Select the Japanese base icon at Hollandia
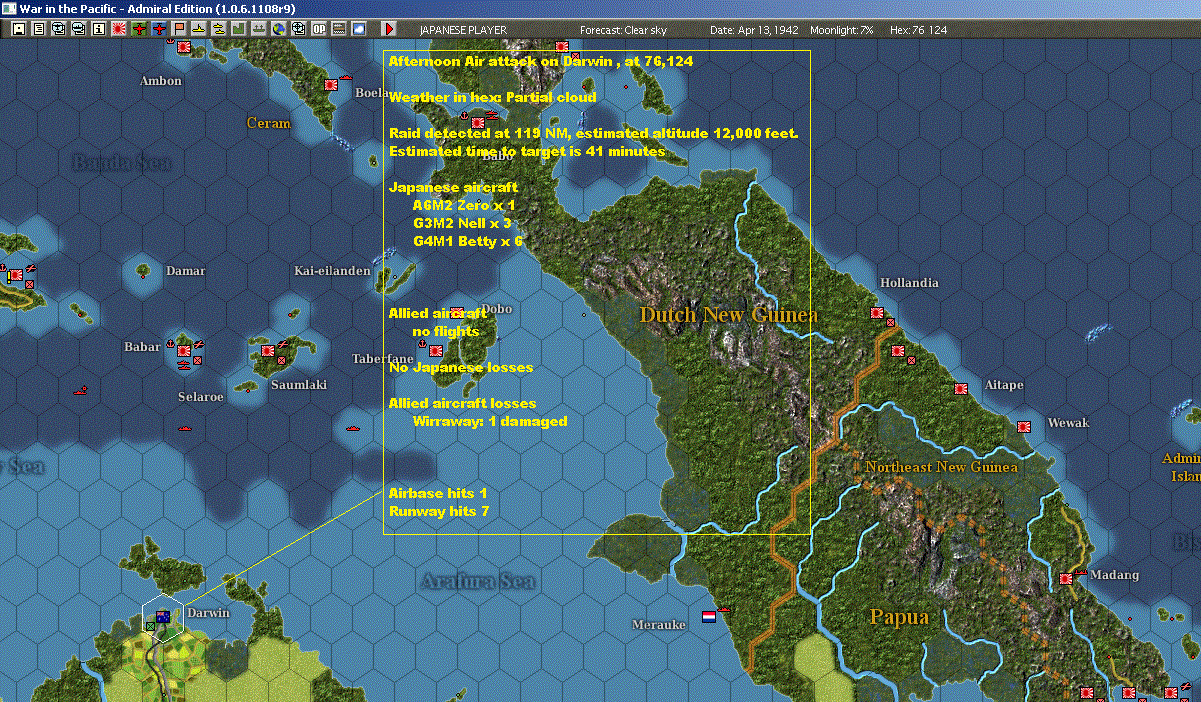This screenshot has height=702, width=1201. [x=878, y=313]
